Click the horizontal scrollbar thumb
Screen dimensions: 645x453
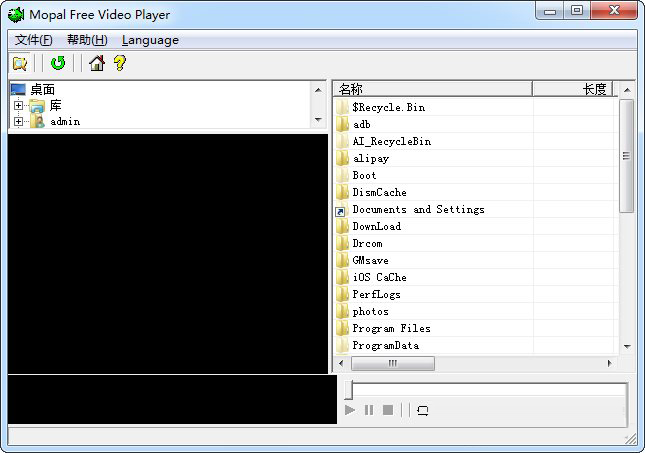click(392, 363)
